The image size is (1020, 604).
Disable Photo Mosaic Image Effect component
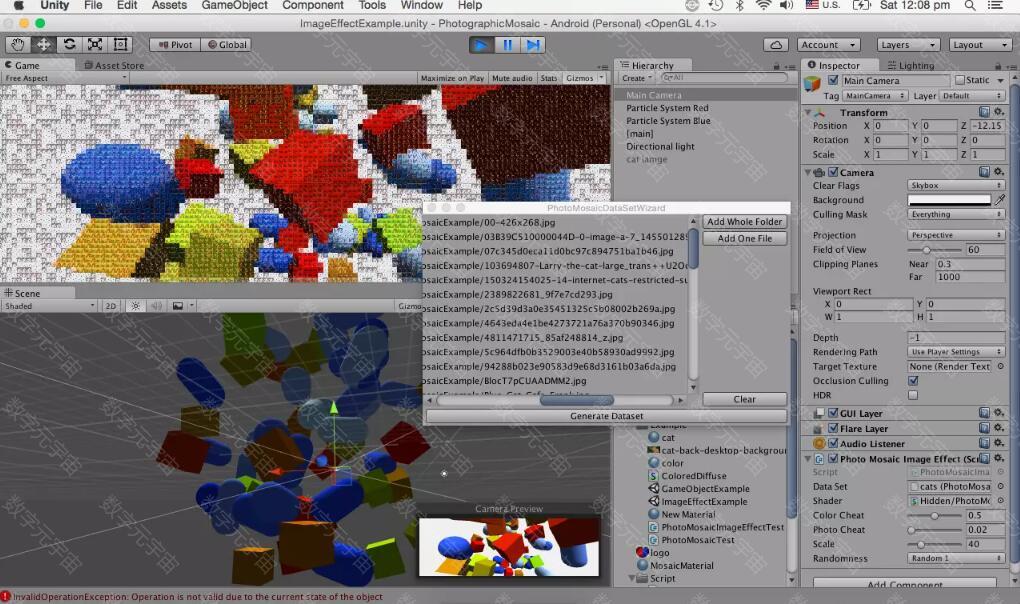[833, 458]
